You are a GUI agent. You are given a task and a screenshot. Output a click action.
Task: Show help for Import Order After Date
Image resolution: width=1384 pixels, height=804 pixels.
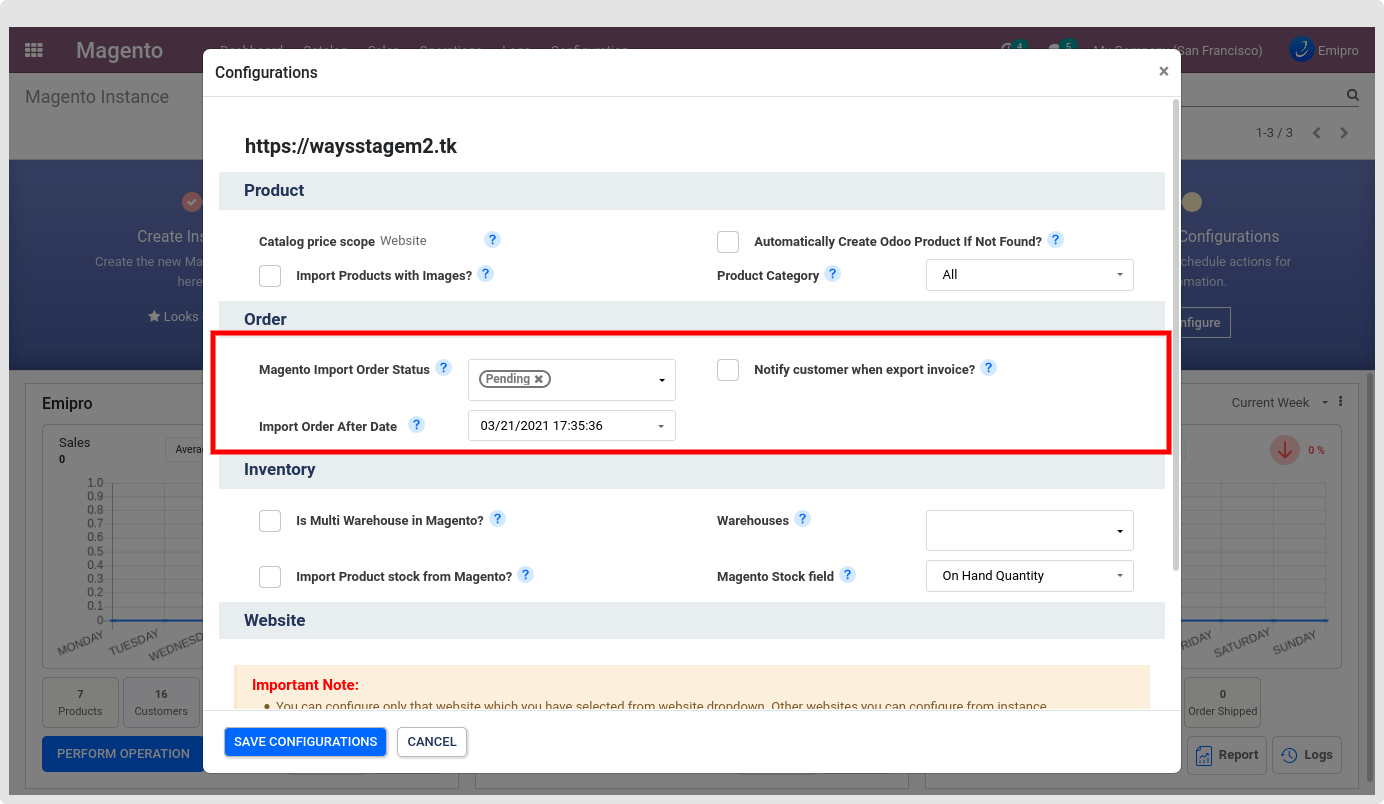tap(416, 425)
